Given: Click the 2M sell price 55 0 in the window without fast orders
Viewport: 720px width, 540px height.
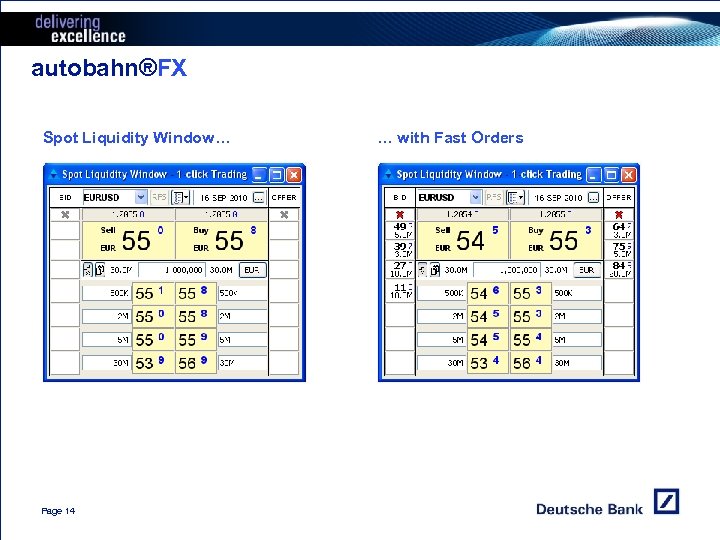Looking at the screenshot, I should click(153, 316).
